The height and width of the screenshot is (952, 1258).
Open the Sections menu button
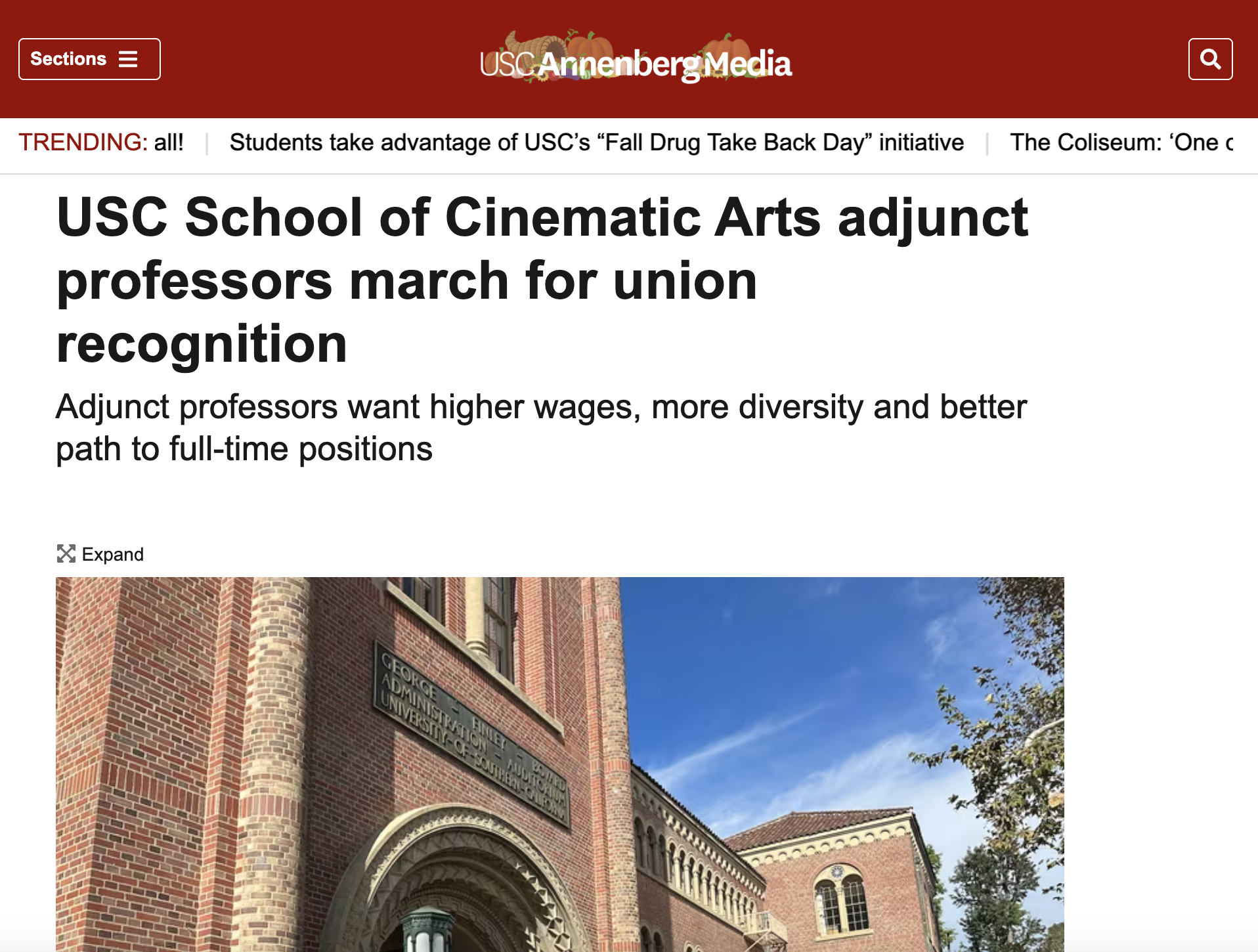89,59
